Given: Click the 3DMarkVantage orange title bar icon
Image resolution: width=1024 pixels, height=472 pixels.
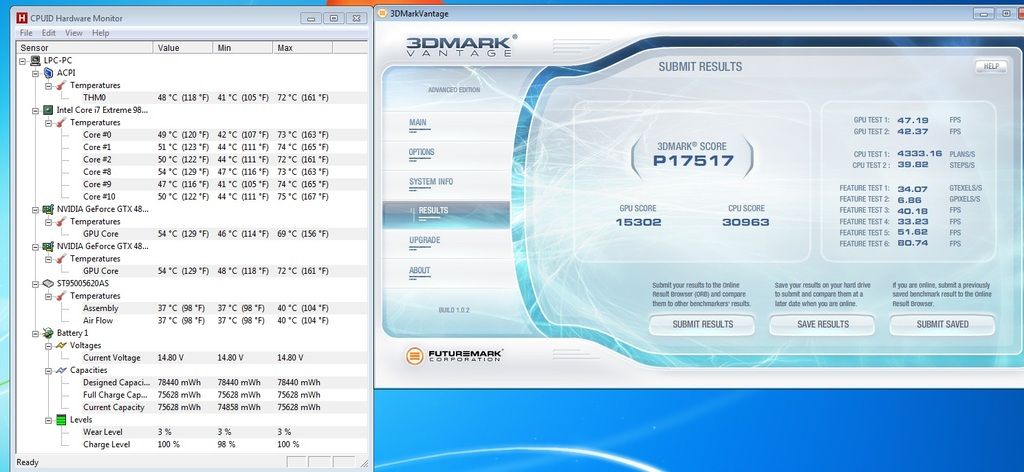Looking at the screenshot, I should tap(383, 14).
